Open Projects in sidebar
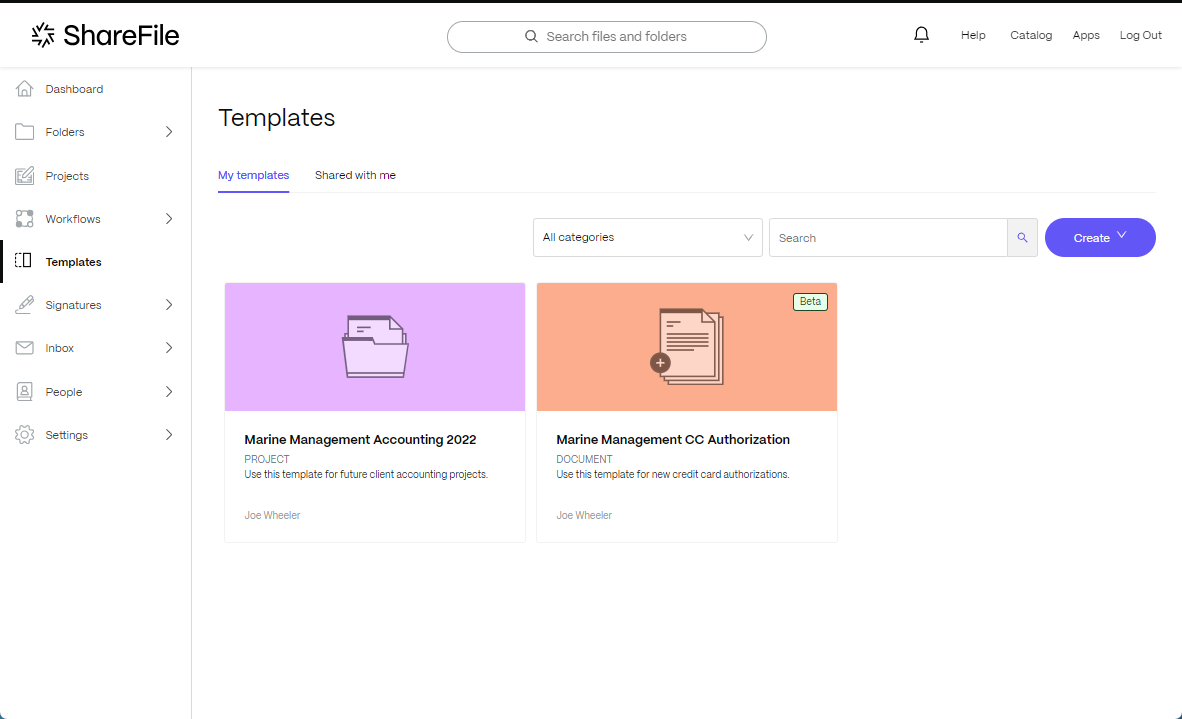 (67, 176)
